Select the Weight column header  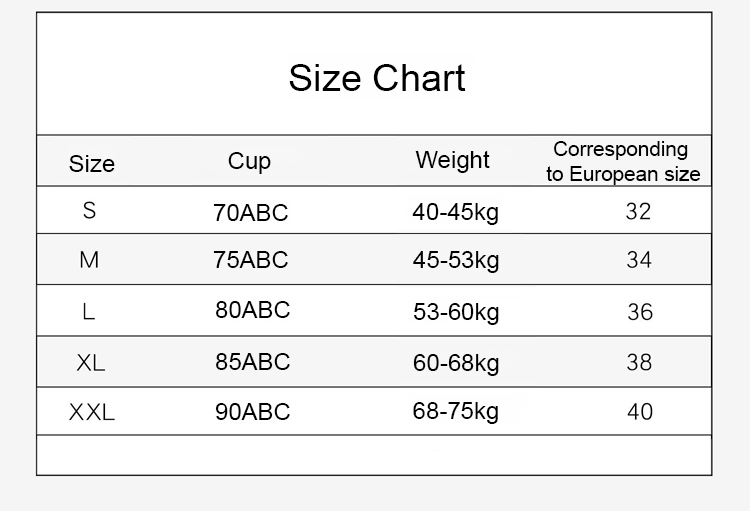tap(453, 160)
